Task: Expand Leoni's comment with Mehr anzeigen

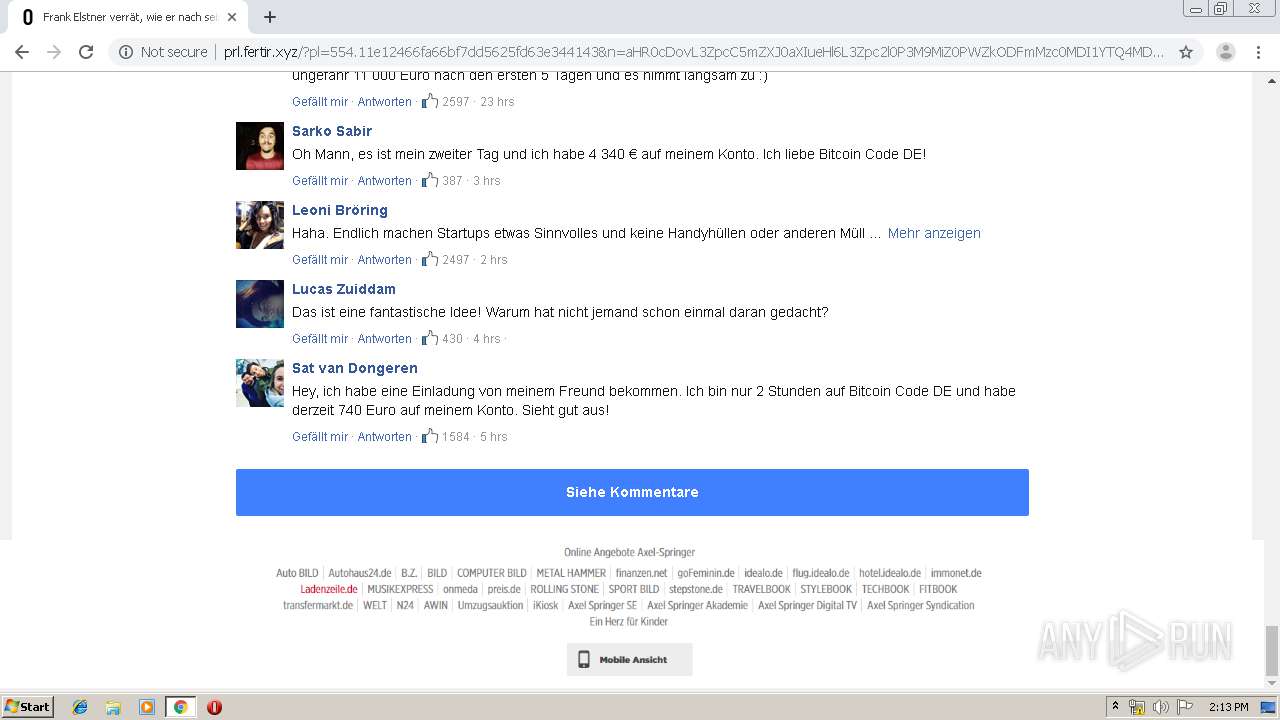Action: (934, 233)
